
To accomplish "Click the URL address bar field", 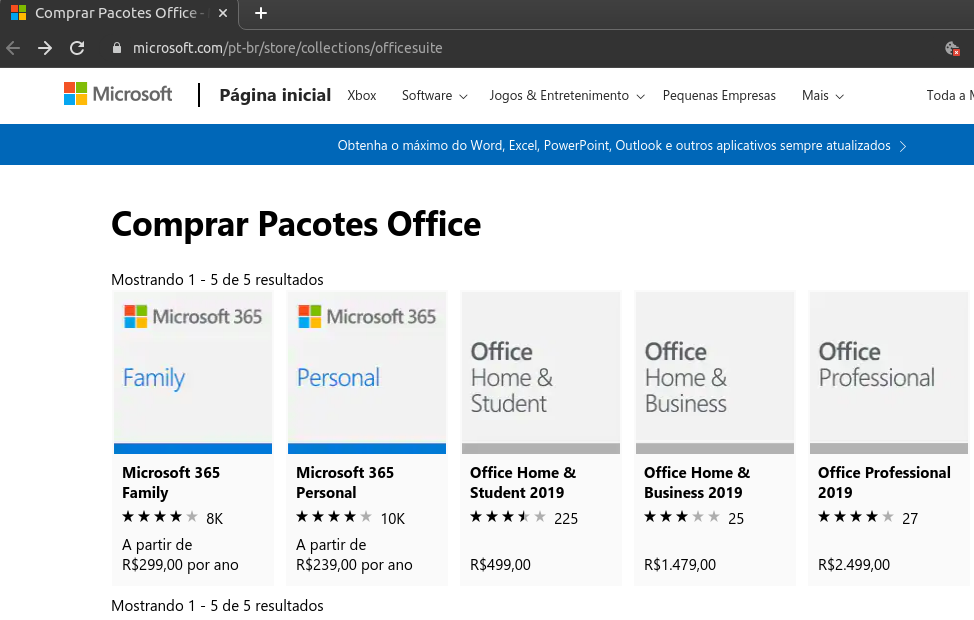I will (500, 48).
